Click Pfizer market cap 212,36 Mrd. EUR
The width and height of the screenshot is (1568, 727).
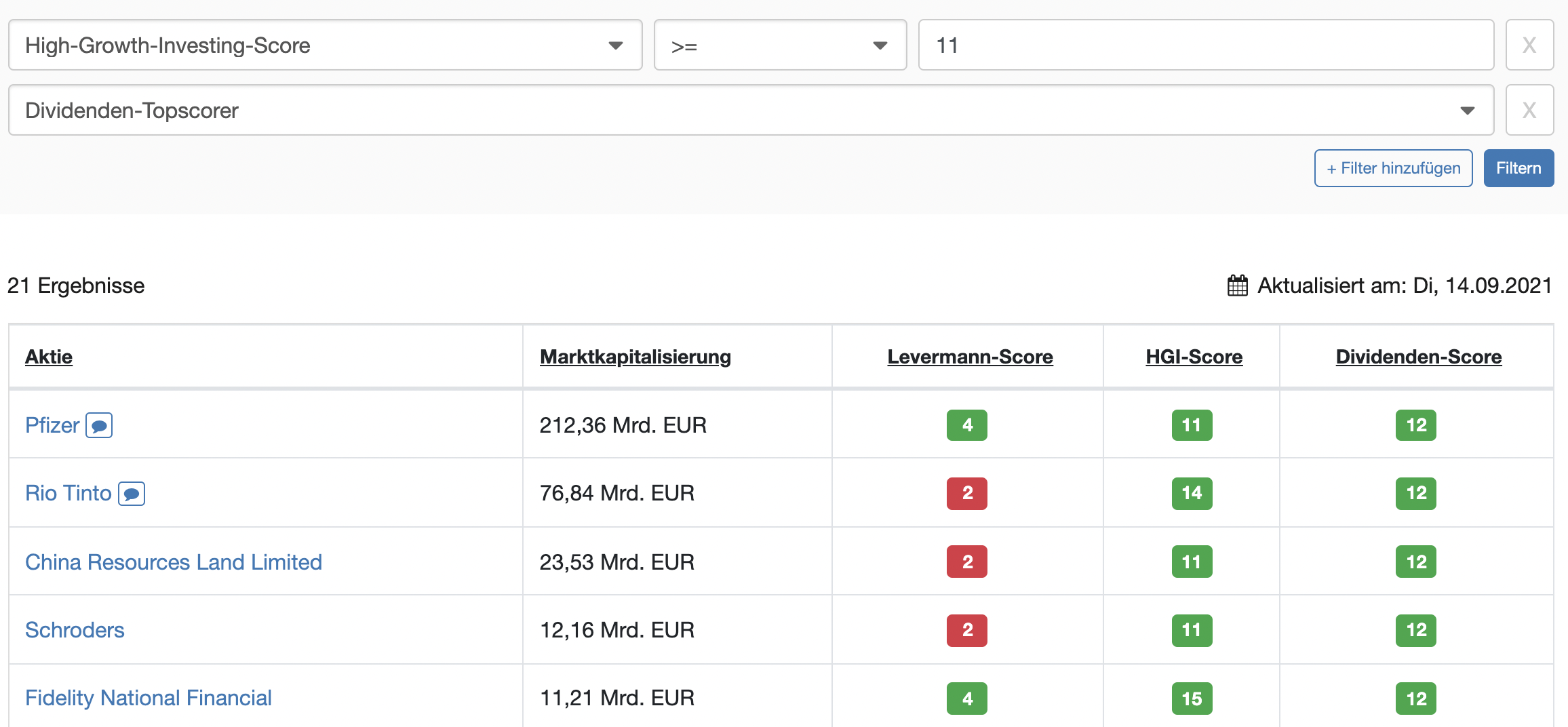pyautogui.click(x=623, y=425)
